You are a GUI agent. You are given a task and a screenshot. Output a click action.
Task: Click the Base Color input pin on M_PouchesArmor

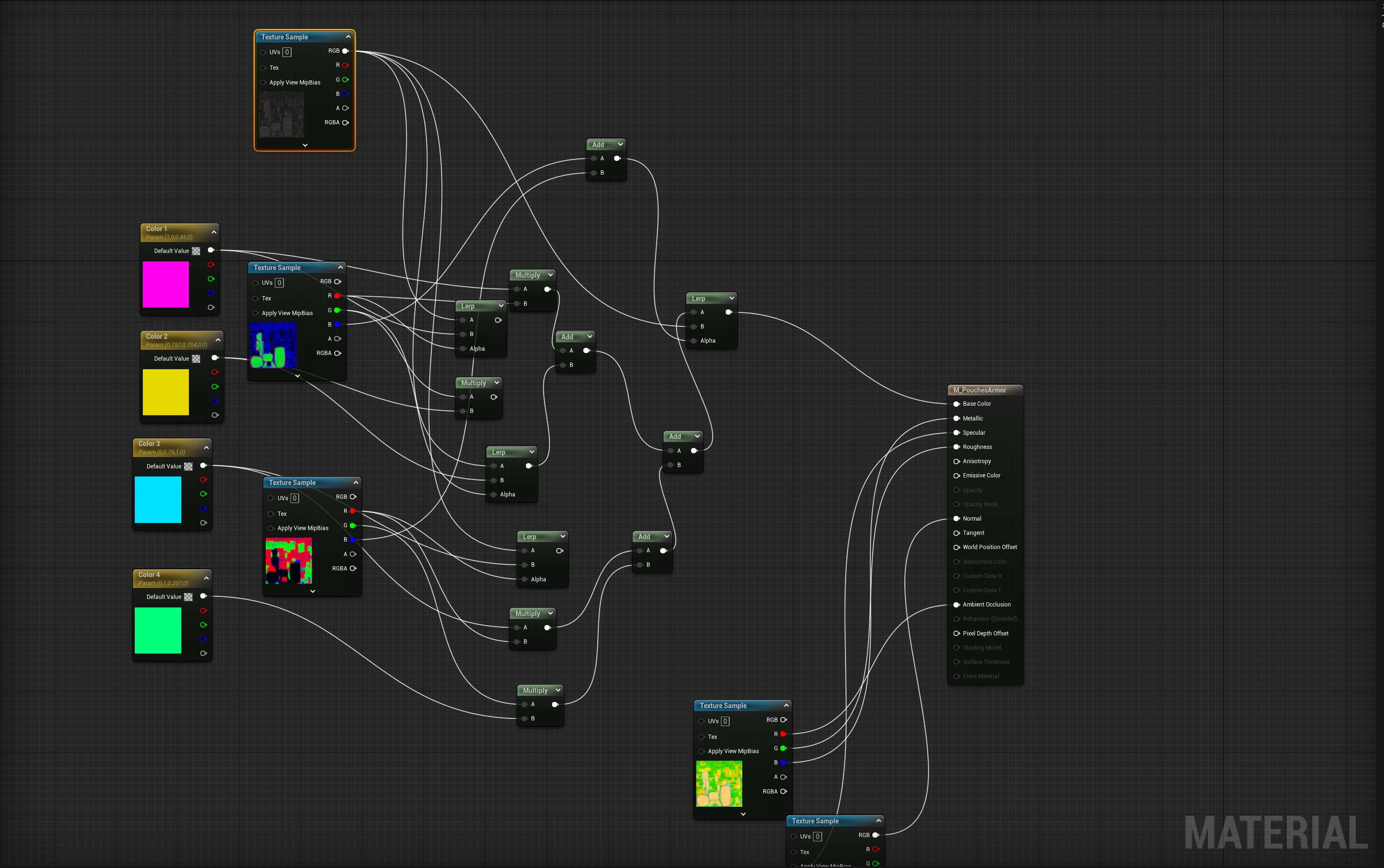(956, 403)
